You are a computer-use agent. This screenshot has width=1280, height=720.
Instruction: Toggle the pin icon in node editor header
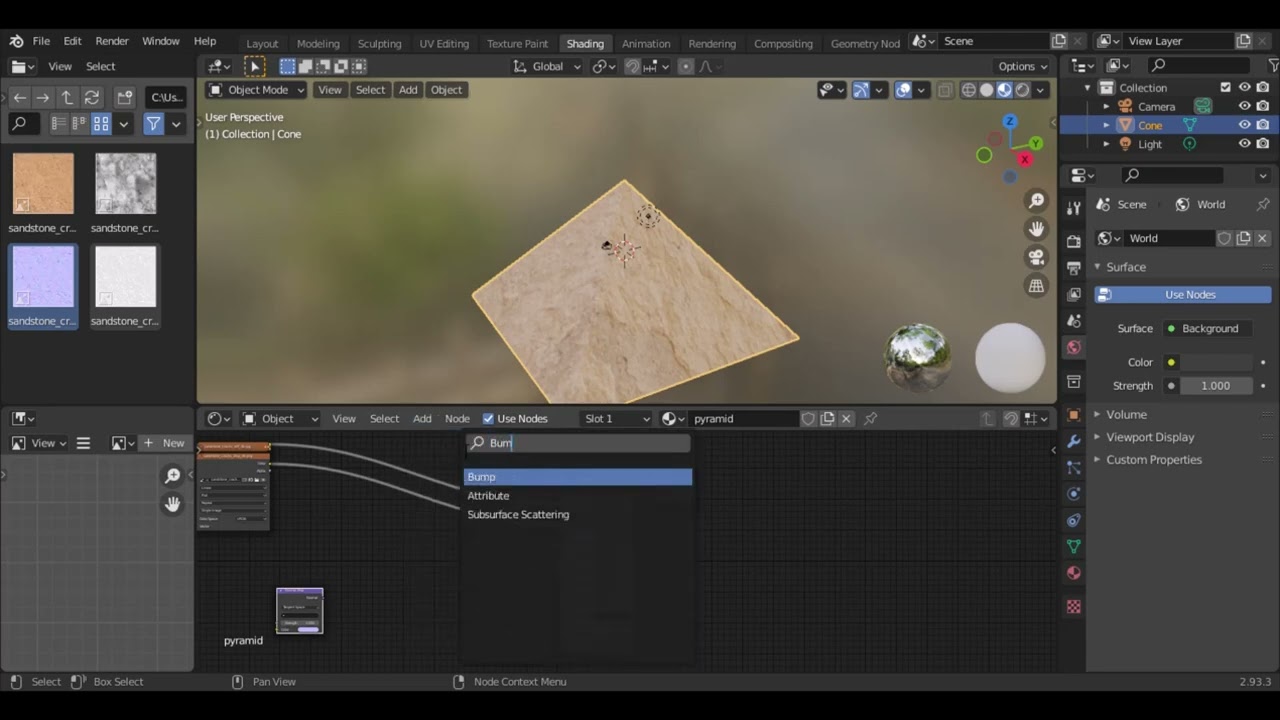click(x=871, y=418)
